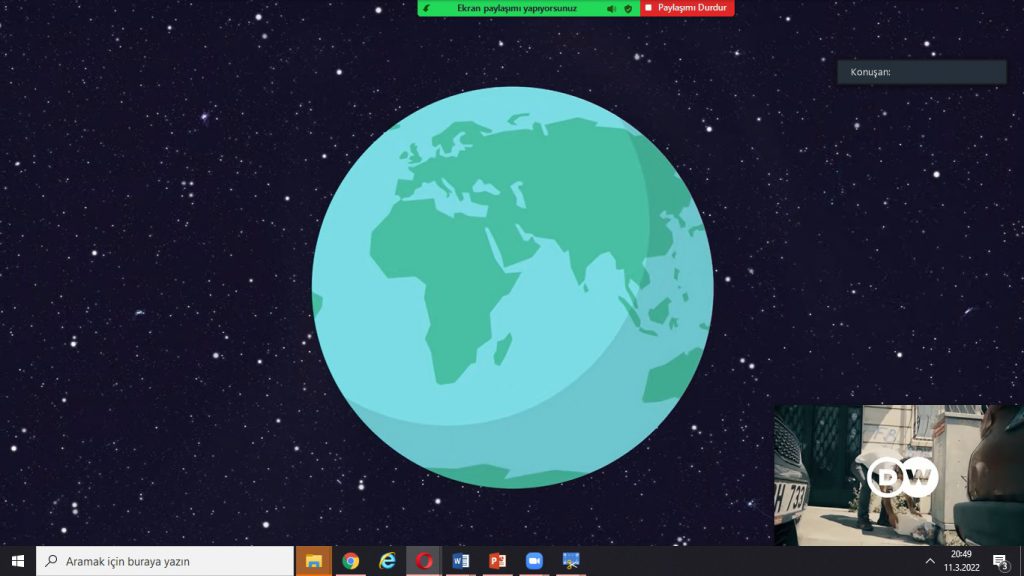Switch to Opera browser in taskbar
Screen dimensions: 1024x576
tap(424, 561)
